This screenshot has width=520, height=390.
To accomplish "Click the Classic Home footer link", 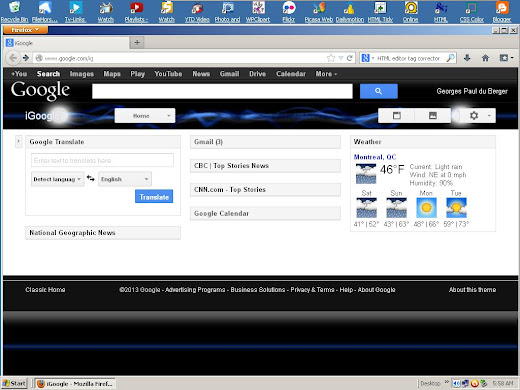I will click(45, 289).
